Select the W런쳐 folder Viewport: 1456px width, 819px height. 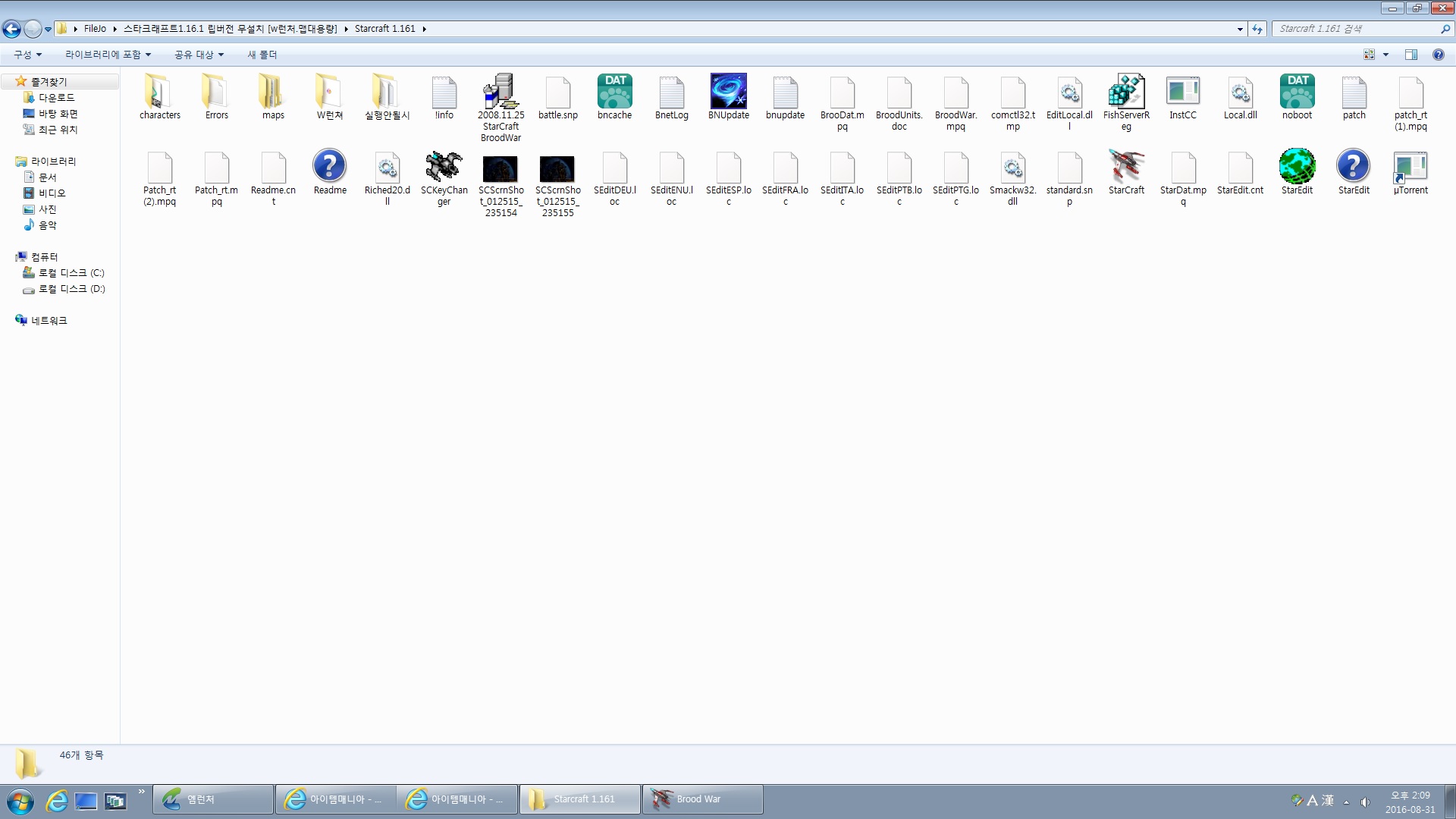click(330, 97)
